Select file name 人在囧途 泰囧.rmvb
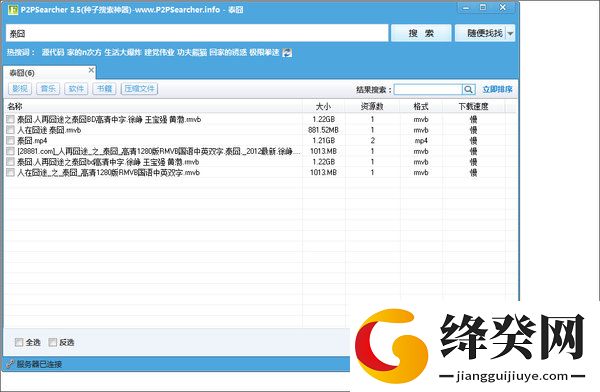Image resolution: width=600 pixels, height=392 pixels. click(49, 130)
